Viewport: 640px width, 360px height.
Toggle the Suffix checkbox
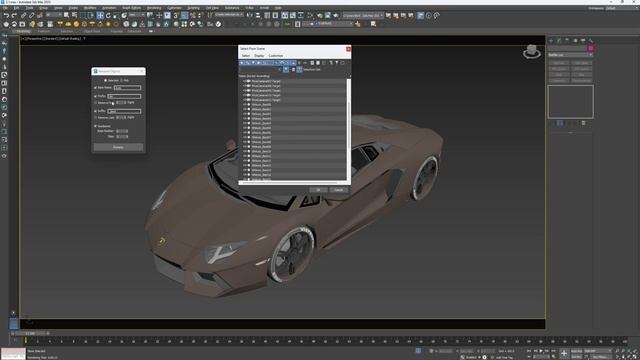[x=96, y=111]
